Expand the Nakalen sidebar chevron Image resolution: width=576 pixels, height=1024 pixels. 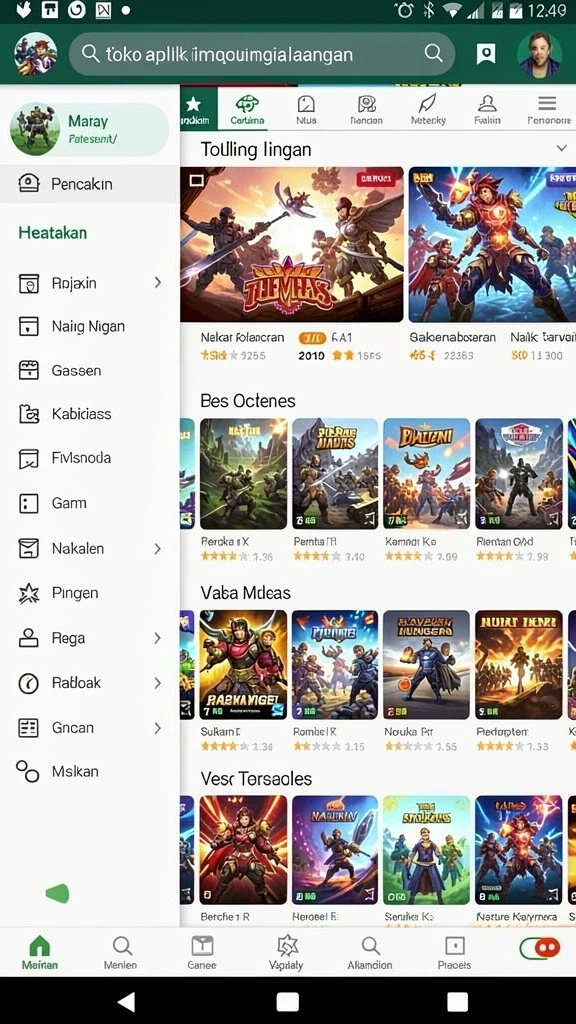click(157, 549)
